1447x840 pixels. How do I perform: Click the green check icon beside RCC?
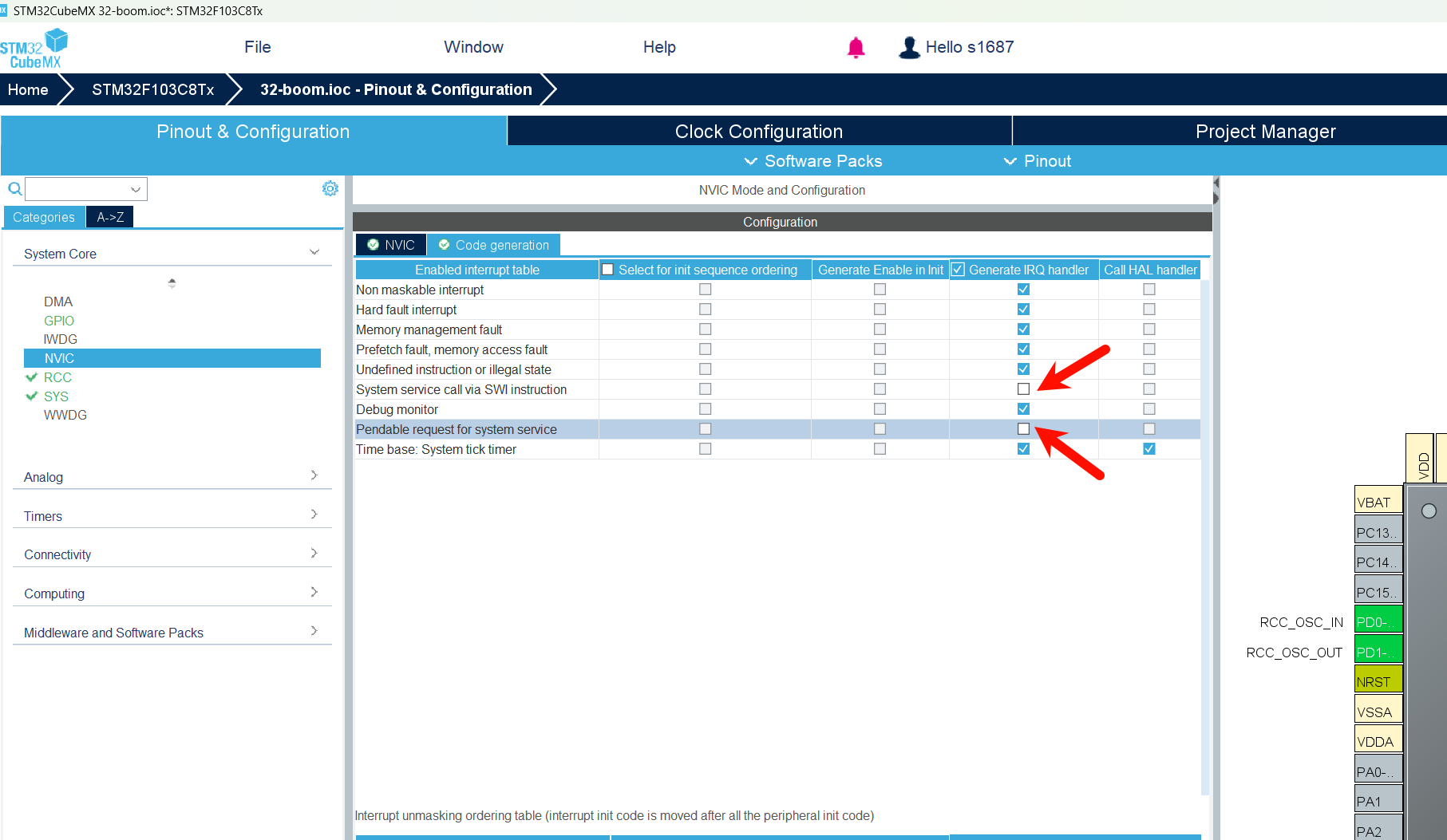pos(32,377)
